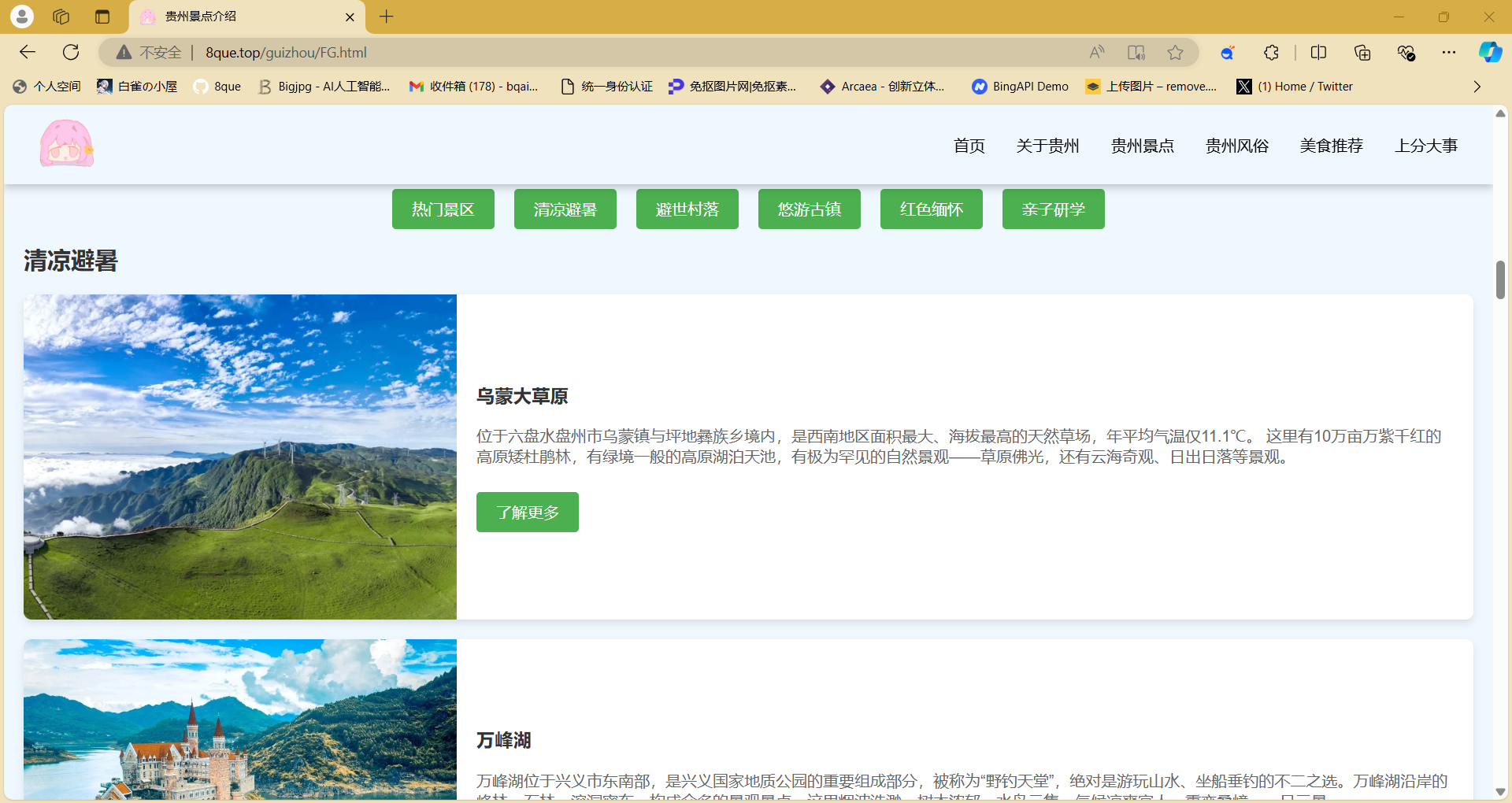Open browser settings and more menu
Screen dimensions: 1512x803
coord(1448,53)
